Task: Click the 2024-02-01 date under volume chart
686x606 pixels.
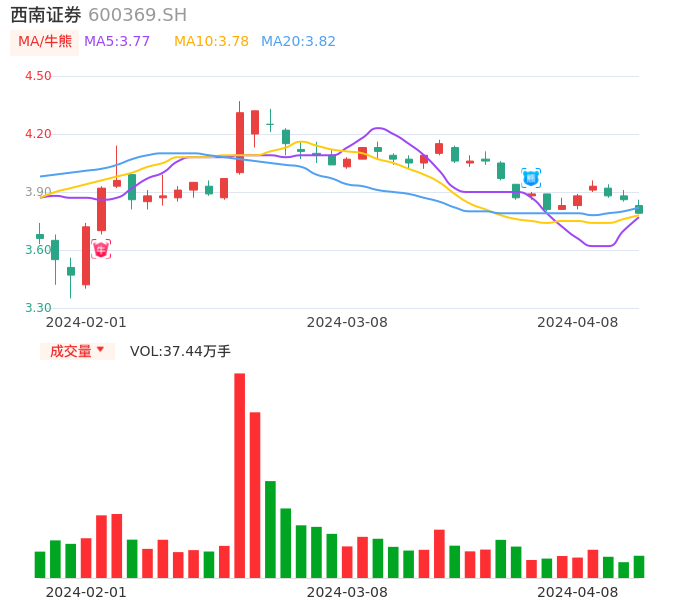Action: [x=86, y=592]
